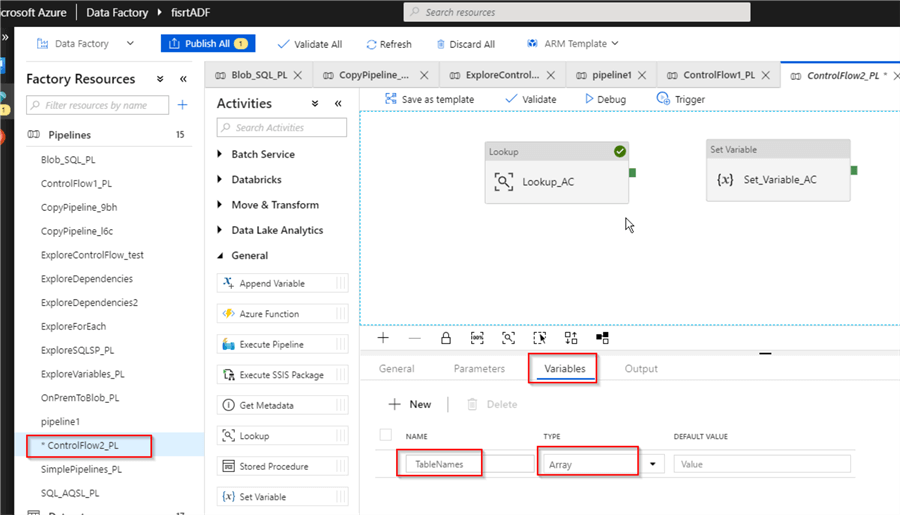This screenshot has height=515, width=900.
Task: Close the ExploreControl tab
Action: coord(551,75)
